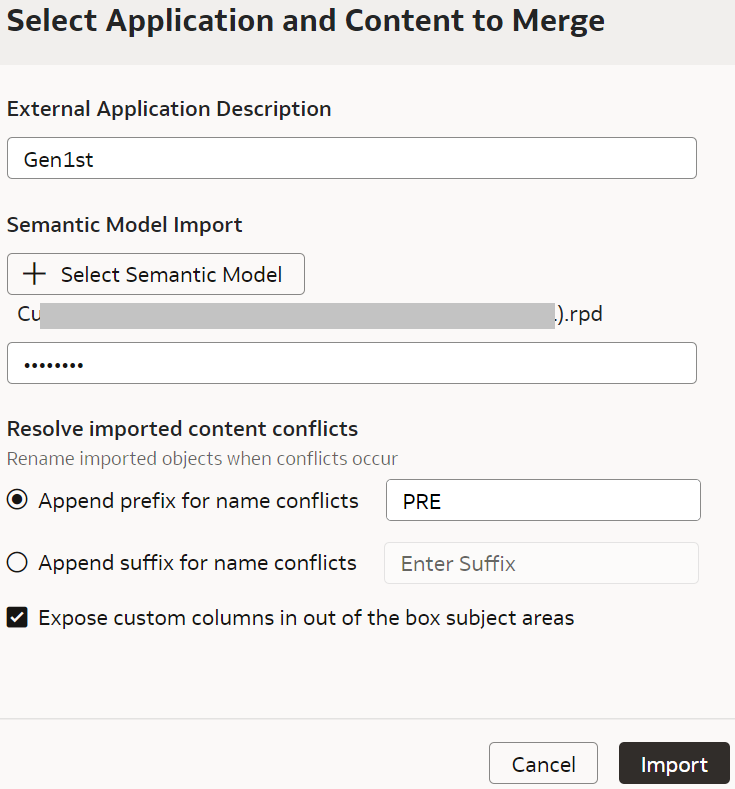This screenshot has width=735, height=789.
Task: Click the "External Application Description" field label
Action: click(x=169, y=109)
